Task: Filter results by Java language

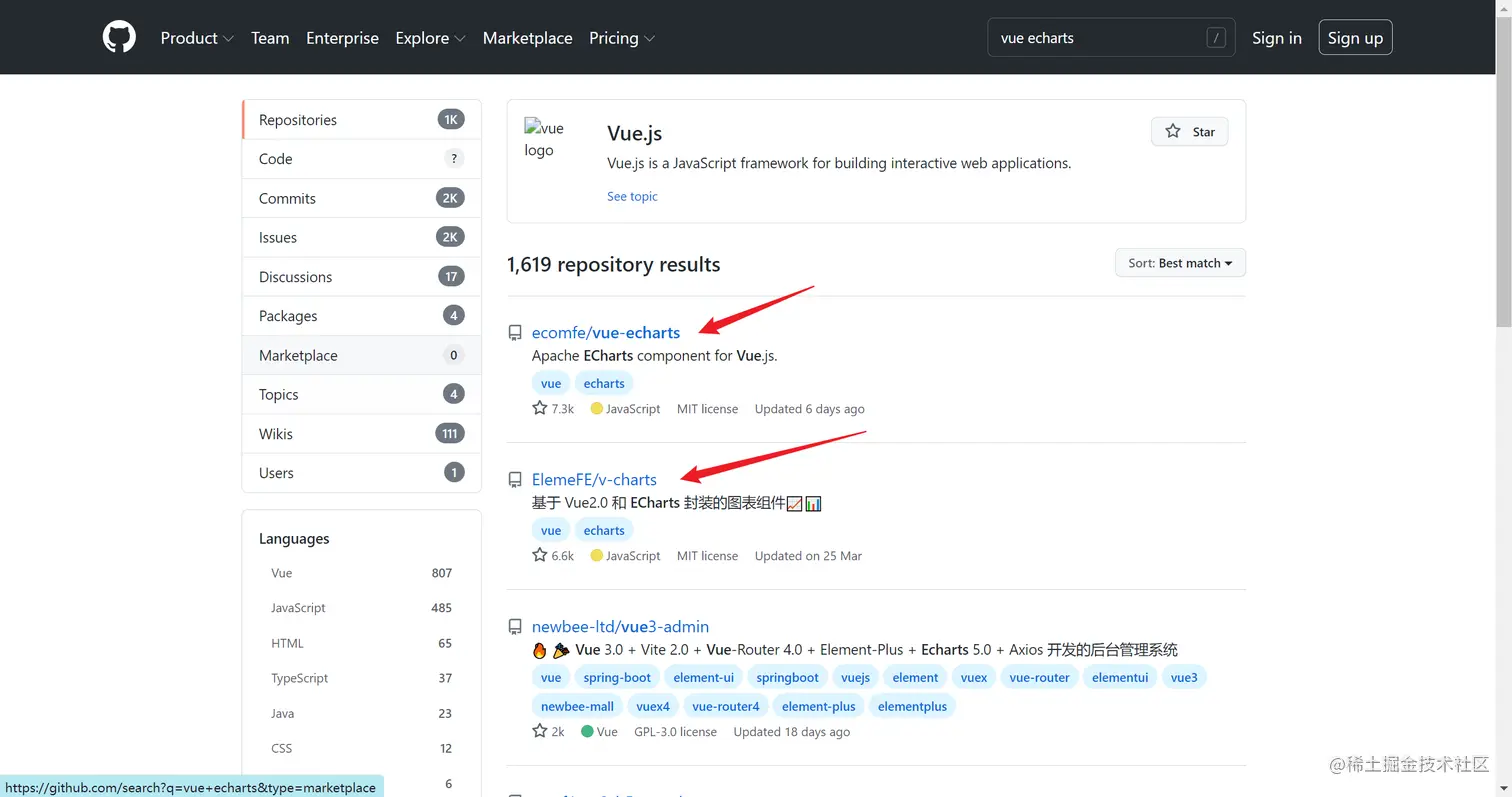Action: (361, 713)
